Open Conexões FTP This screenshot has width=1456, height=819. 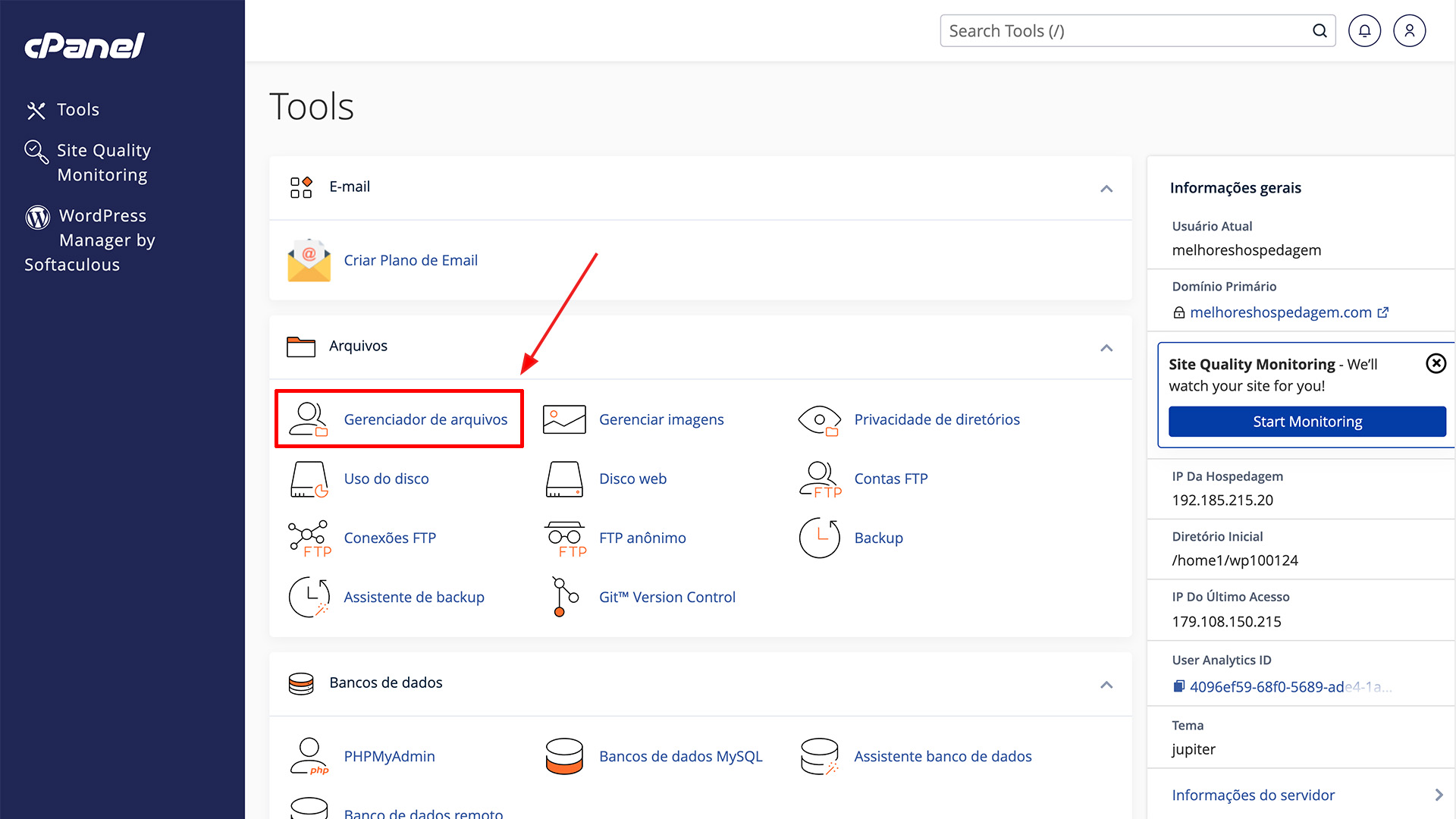pyautogui.click(x=390, y=538)
